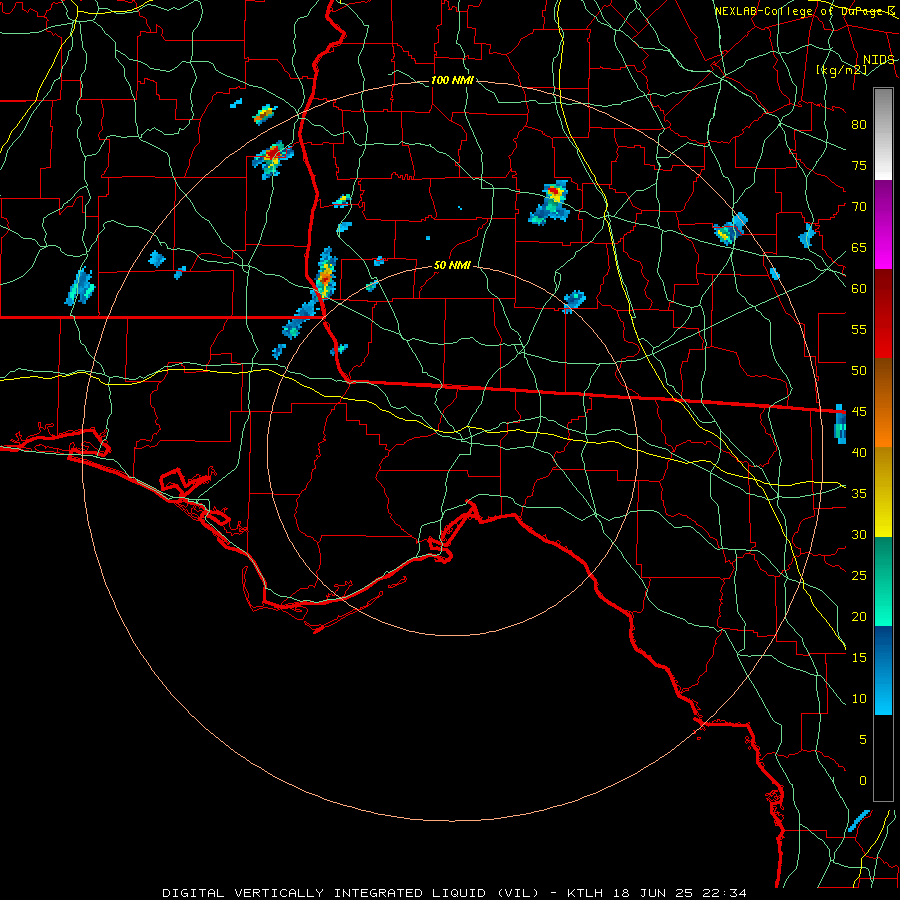
Task: Click the 10 value on the color scale
Action: tap(859, 698)
